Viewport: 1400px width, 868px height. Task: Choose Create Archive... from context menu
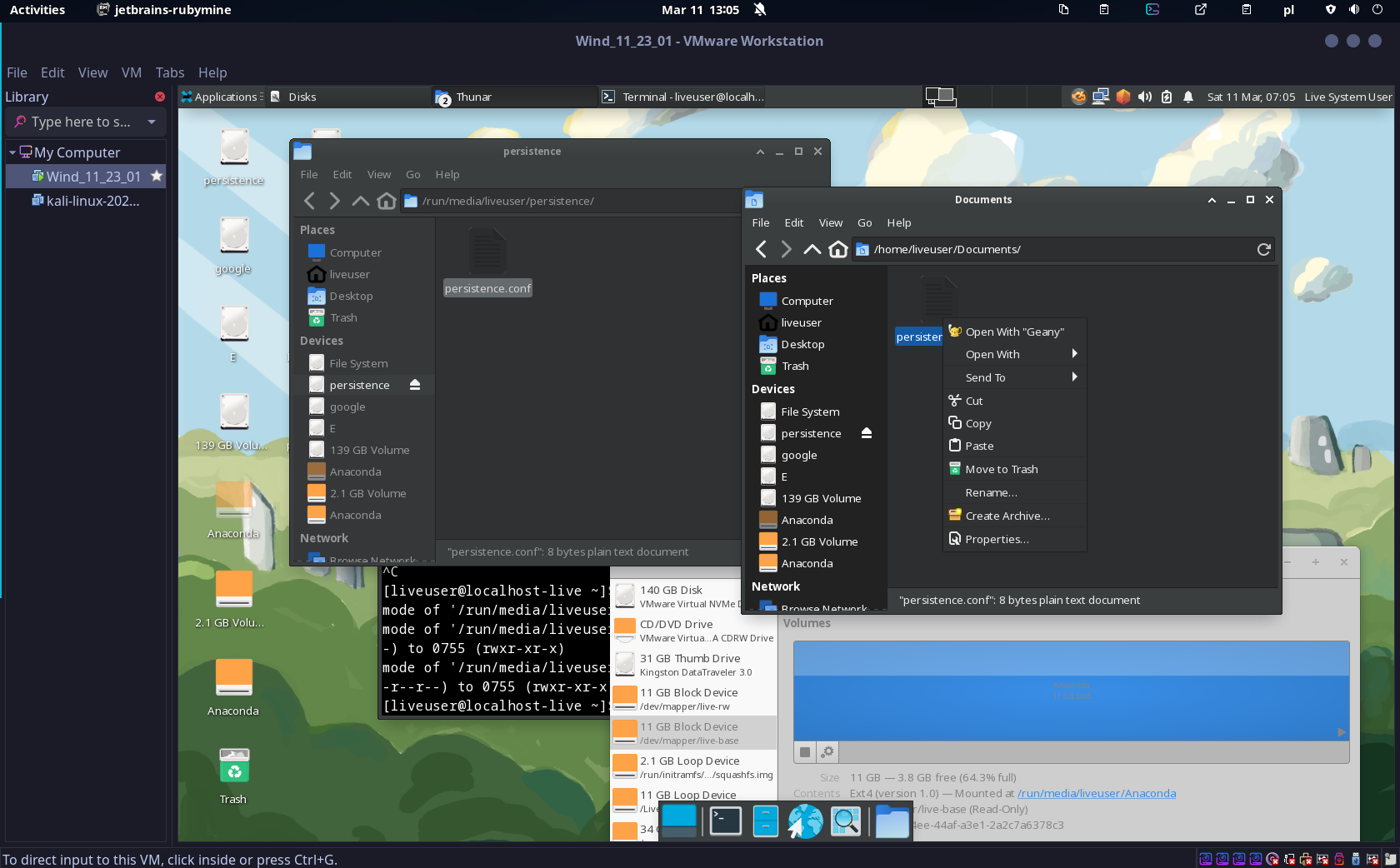[1015, 516]
